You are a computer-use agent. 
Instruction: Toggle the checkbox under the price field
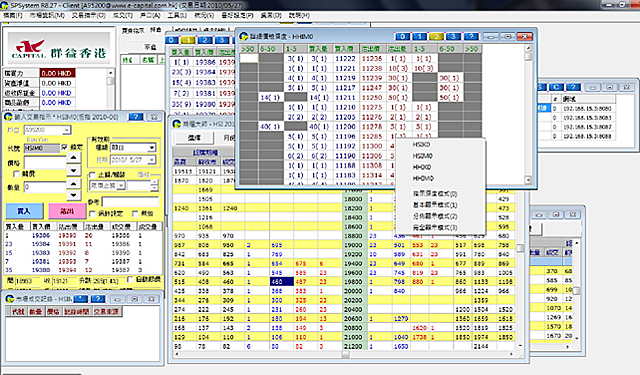point(16,174)
